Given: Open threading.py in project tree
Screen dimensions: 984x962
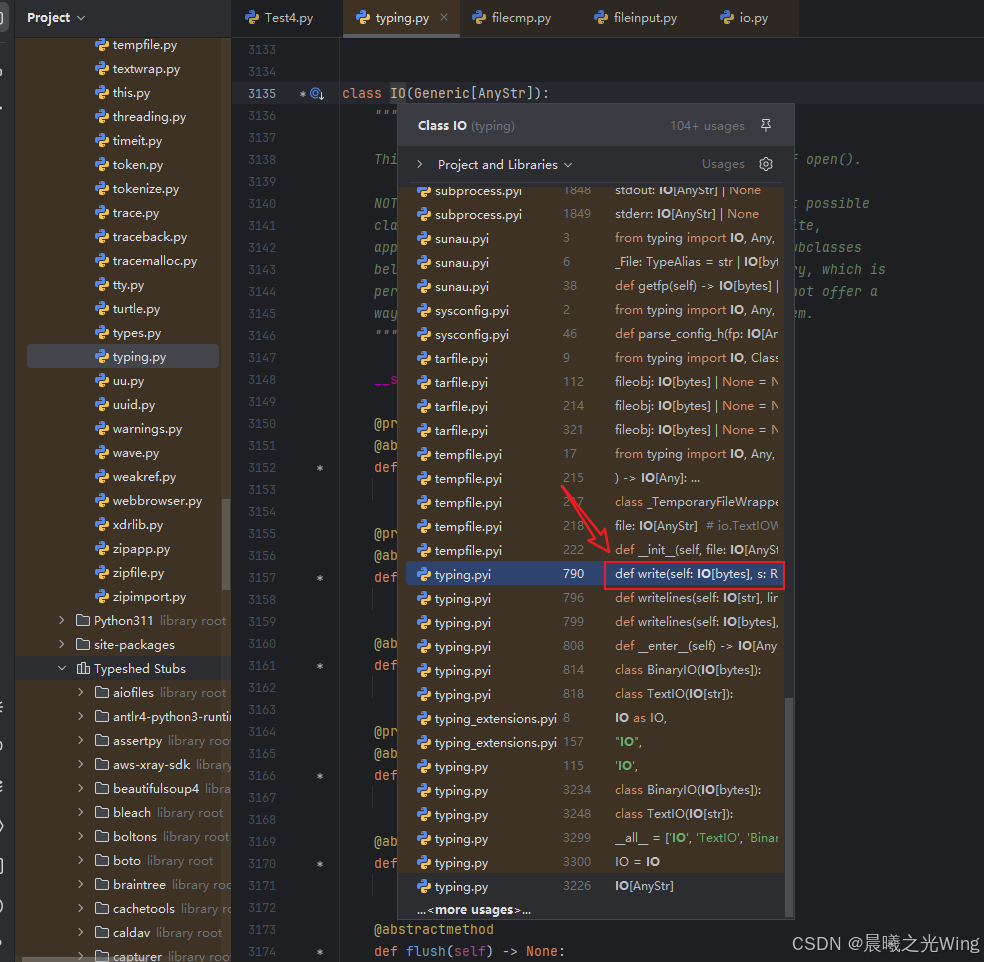Looking at the screenshot, I should [141, 117].
